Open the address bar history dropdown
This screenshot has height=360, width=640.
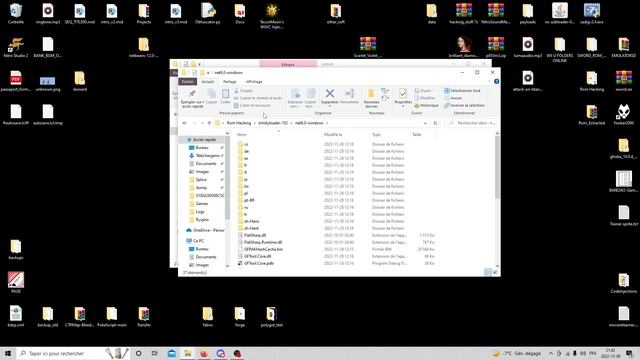coord(425,123)
